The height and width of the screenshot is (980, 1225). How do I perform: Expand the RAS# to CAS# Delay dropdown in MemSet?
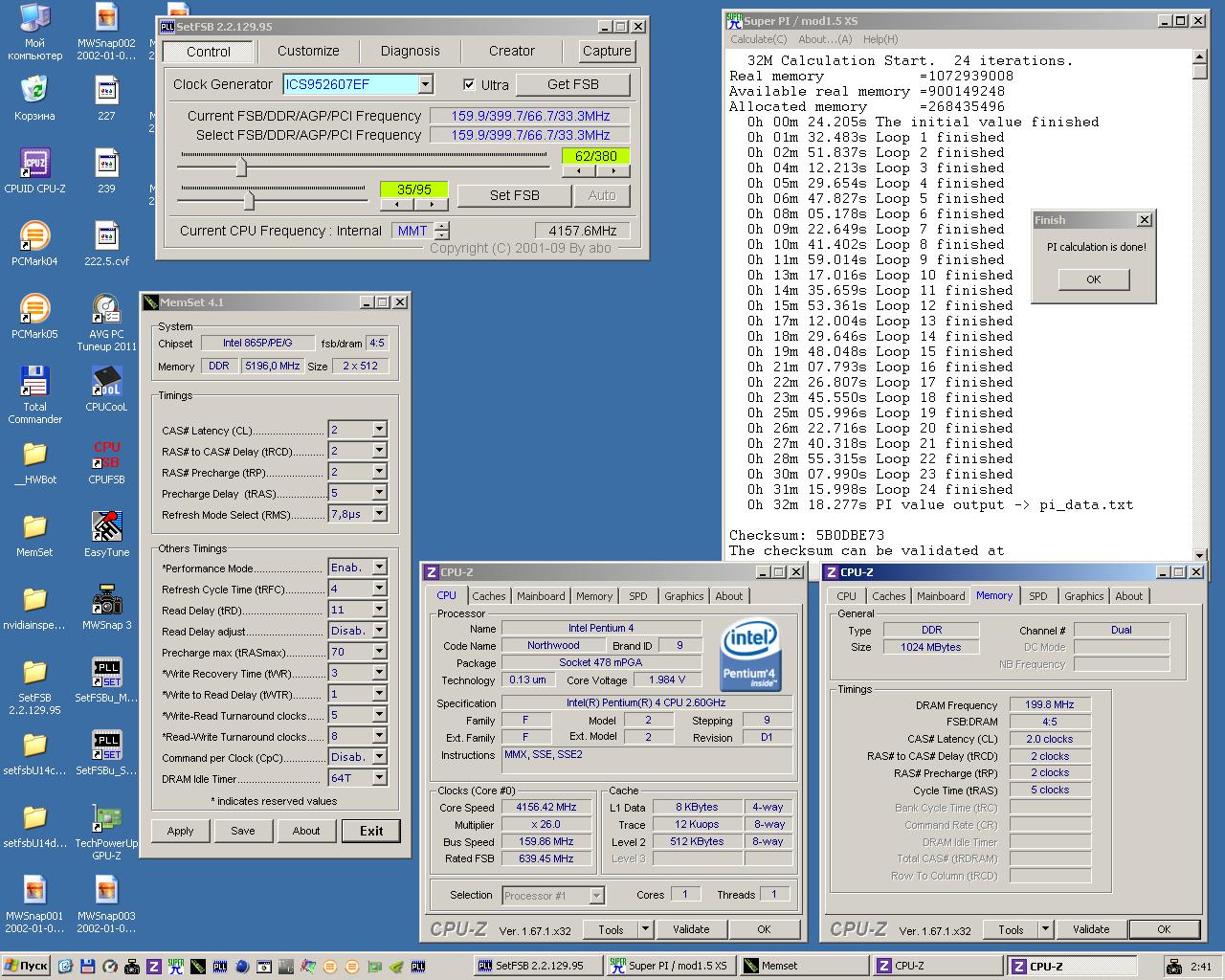379,451
